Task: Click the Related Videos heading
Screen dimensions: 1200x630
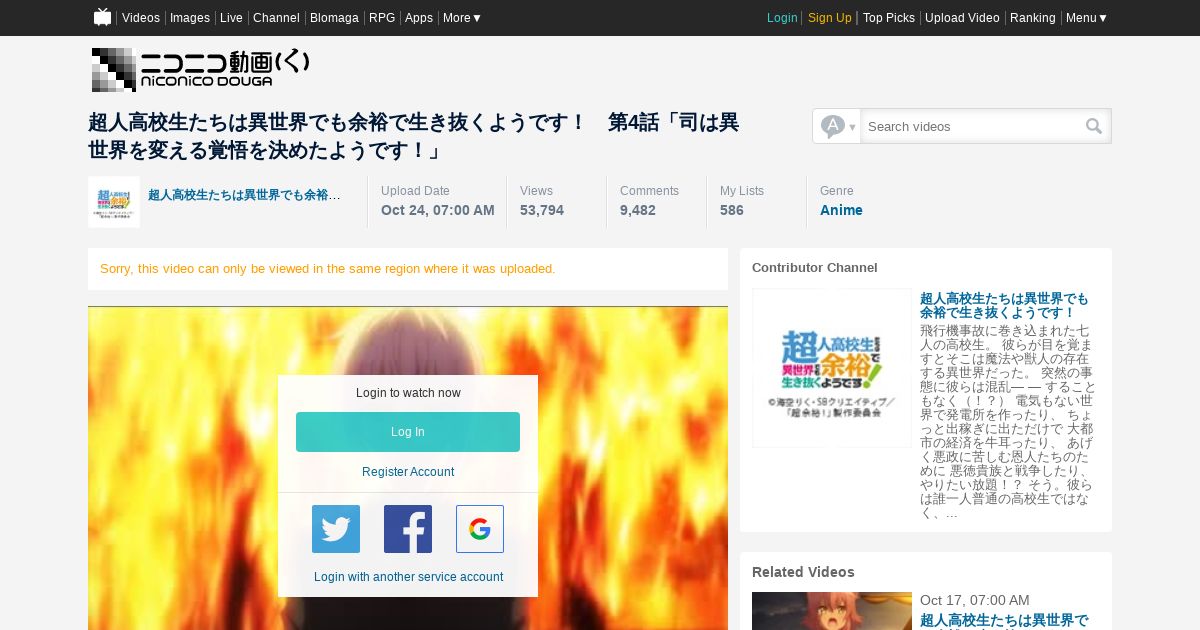Action: pos(803,572)
